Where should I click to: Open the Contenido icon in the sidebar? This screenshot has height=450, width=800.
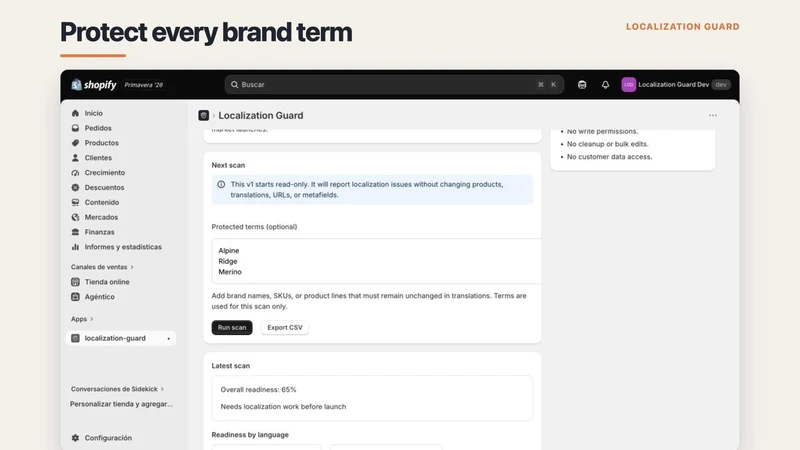click(x=76, y=202)
